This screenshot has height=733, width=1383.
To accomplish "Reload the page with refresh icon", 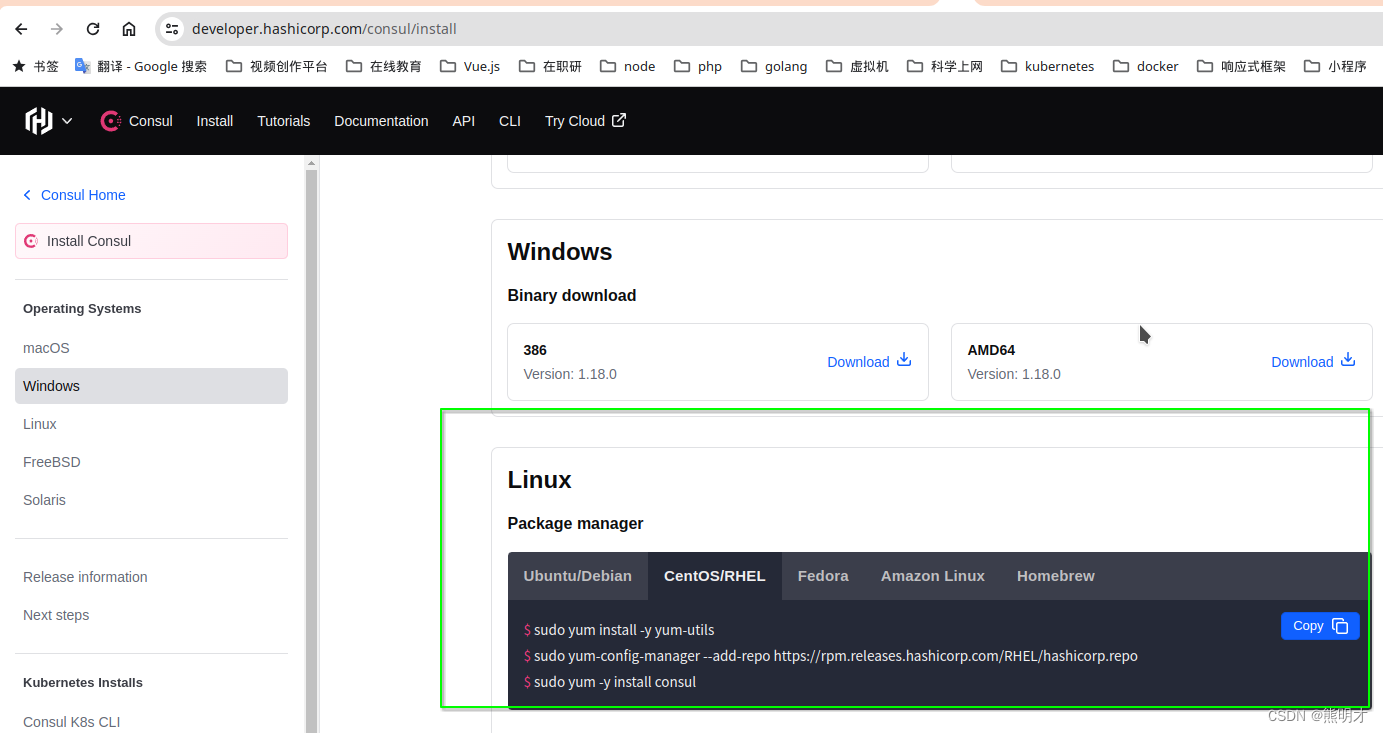I will 93,29.
